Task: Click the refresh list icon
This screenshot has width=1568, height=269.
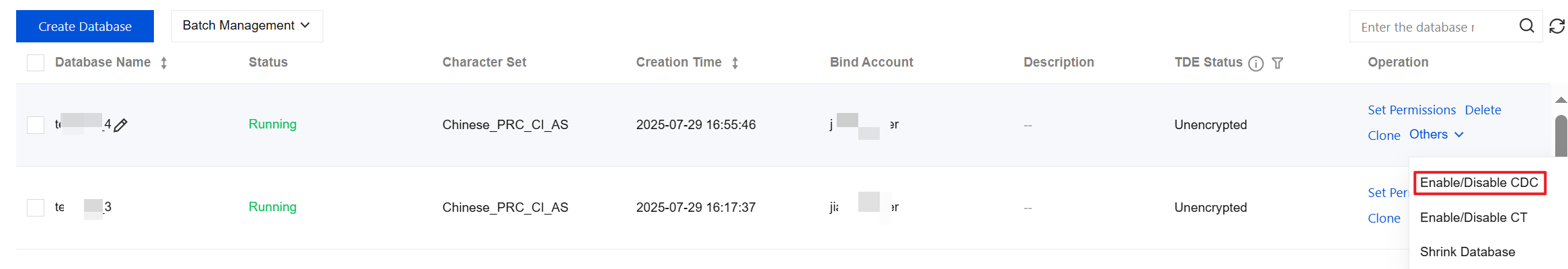Action: [x=1557, y=26]
